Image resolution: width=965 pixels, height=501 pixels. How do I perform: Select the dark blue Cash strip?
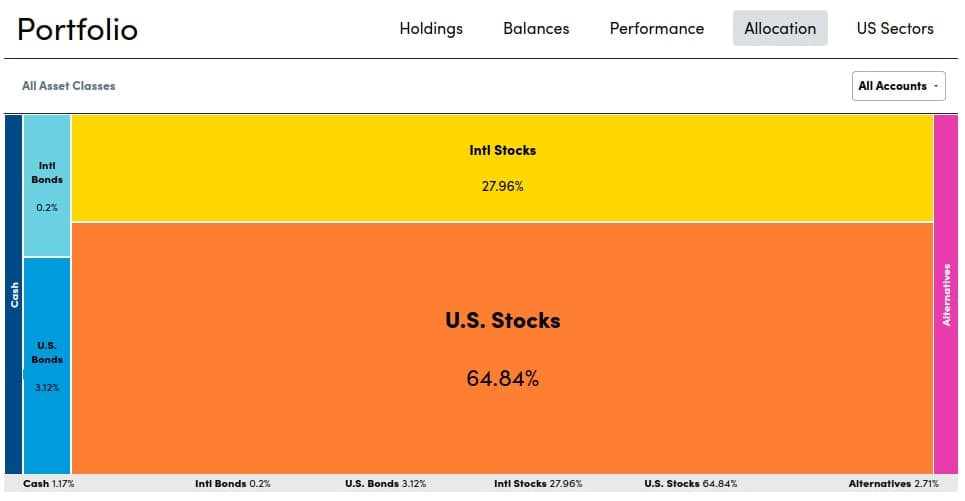[13, 294]
